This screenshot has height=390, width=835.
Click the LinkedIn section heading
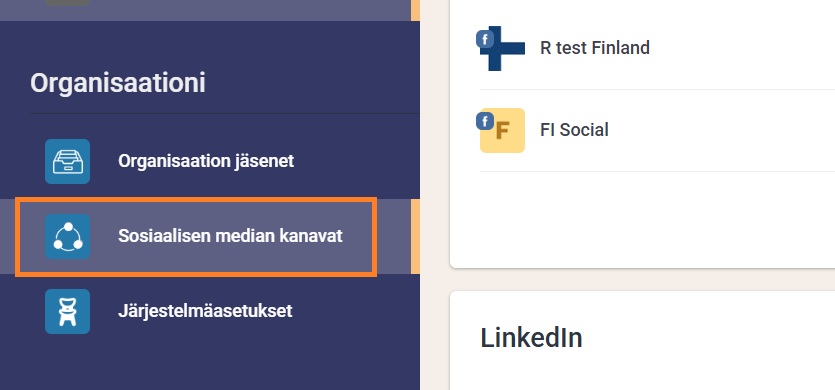click(x=531, y=338)
